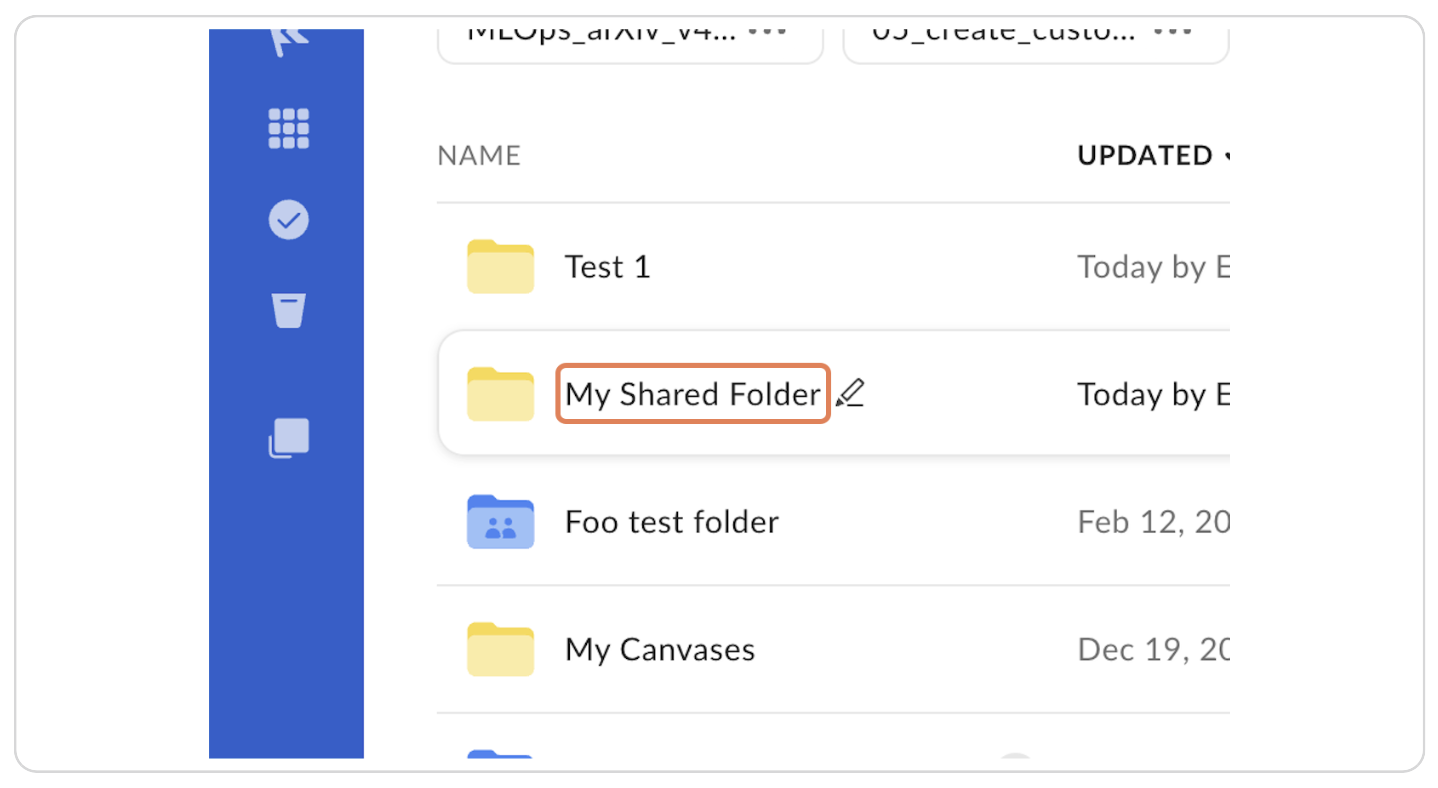Open the ellipsis menu on 05_create_custo card
Screen dimensions: 1438x788
click(x=1171, y=30)
